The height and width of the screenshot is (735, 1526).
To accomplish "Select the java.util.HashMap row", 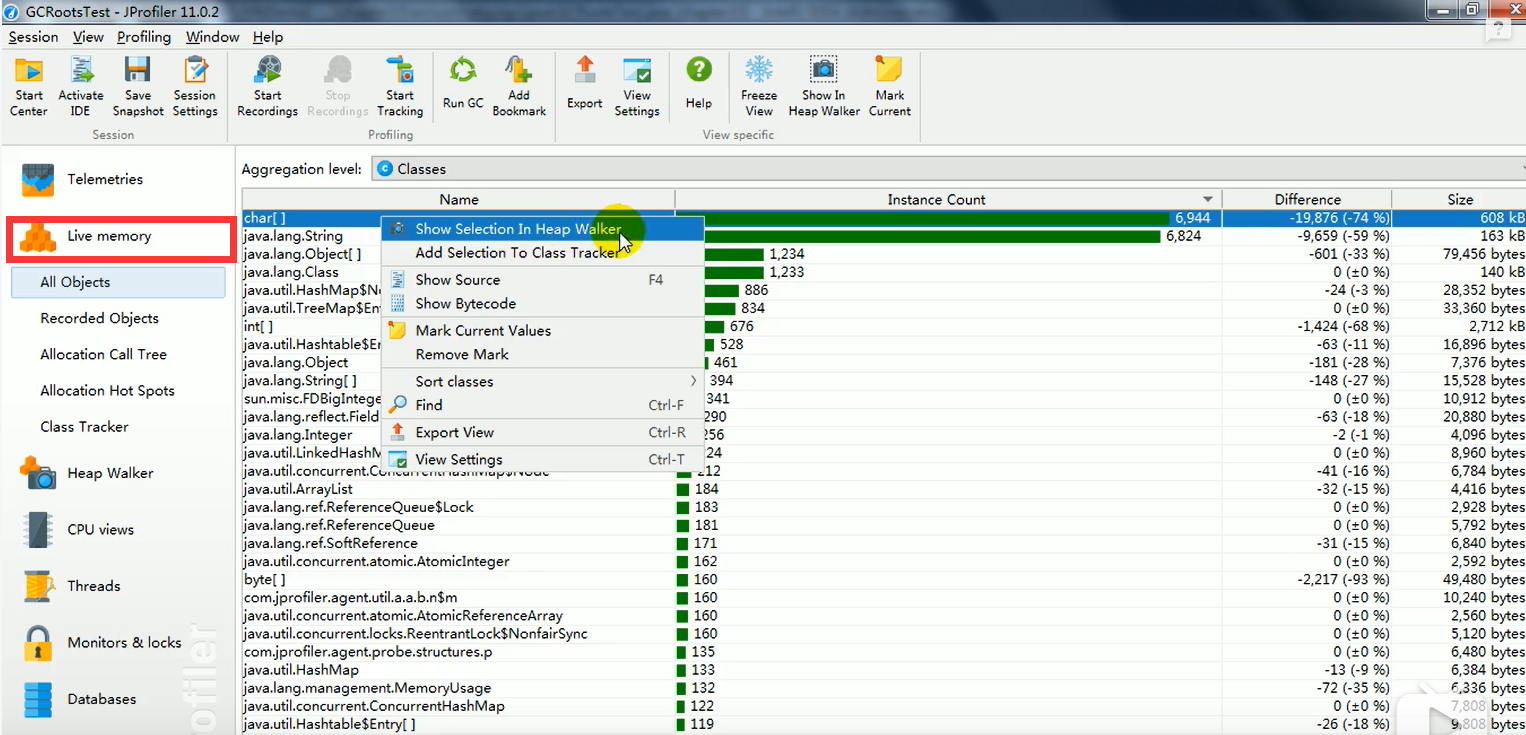I will click(x=884, y=670).
